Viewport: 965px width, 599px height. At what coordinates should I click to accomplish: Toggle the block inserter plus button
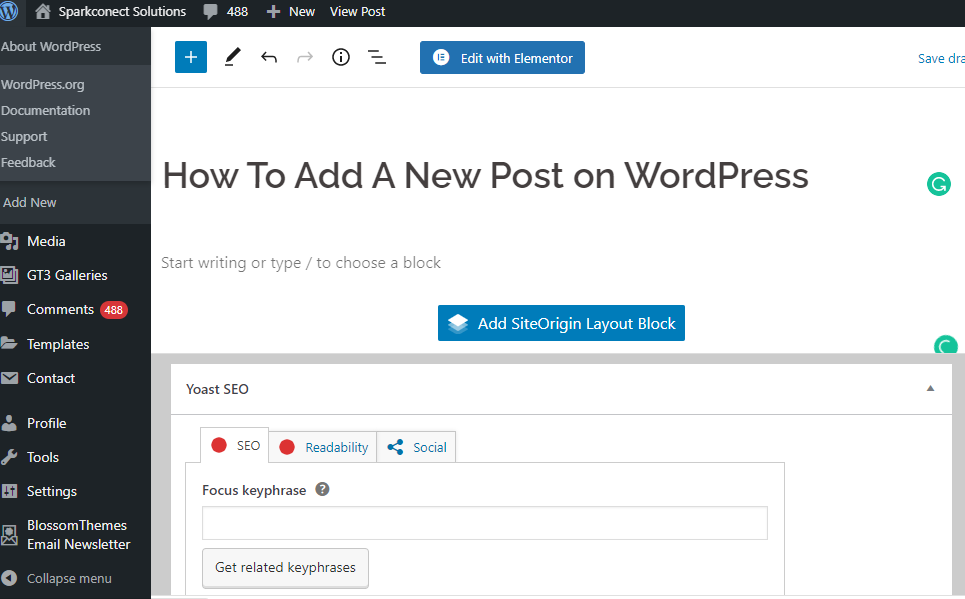(191, 57)
